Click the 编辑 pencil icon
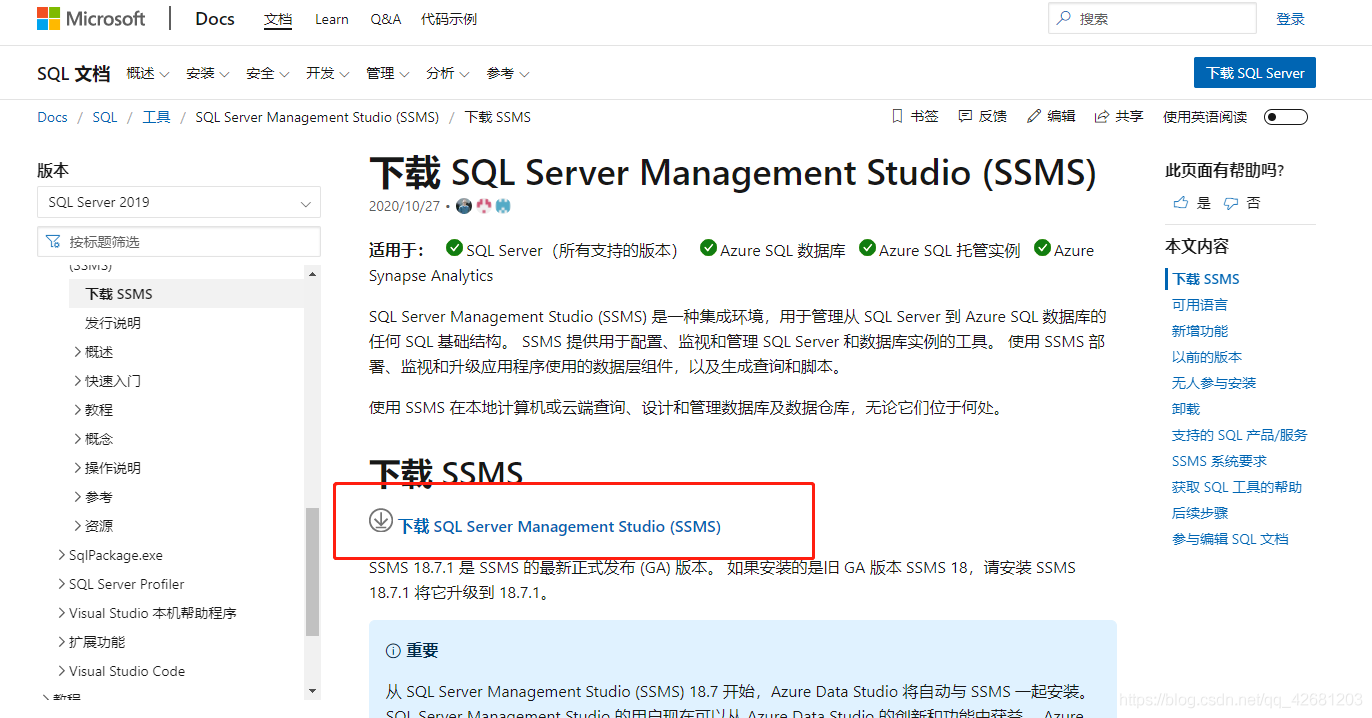The height and width of the screenshot is (718, 1372). (1034, 116)
